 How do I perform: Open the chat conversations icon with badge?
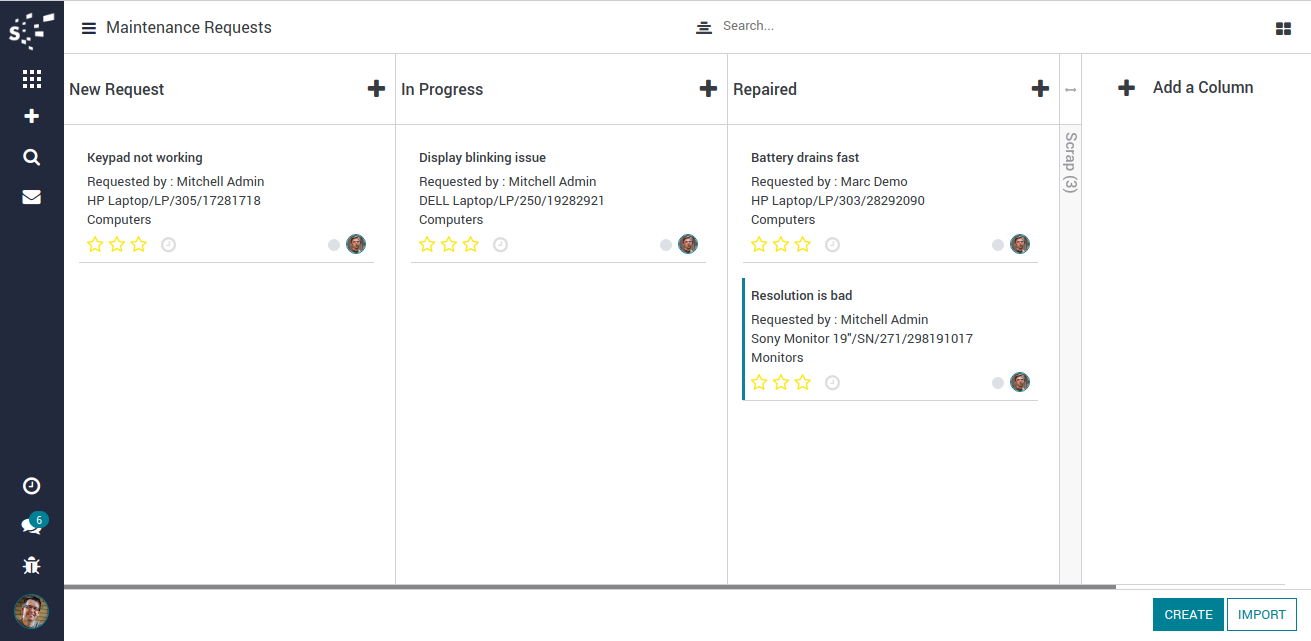coord(31,525)
